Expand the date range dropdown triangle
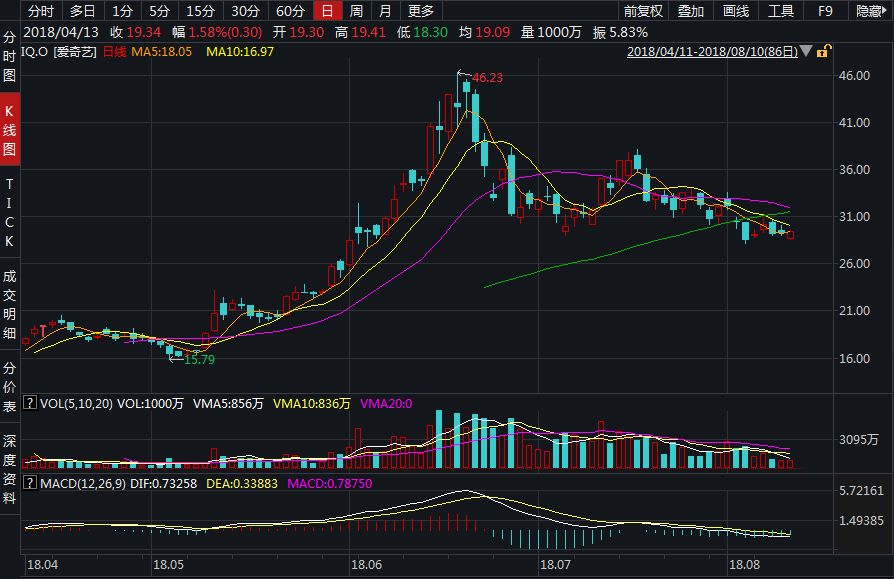Viewport: 894px width, 579px height. [x=806, y=51]
